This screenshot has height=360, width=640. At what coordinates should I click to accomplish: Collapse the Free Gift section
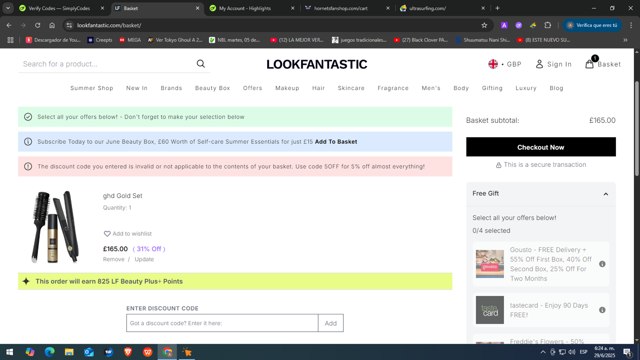(x=606, y=194)
